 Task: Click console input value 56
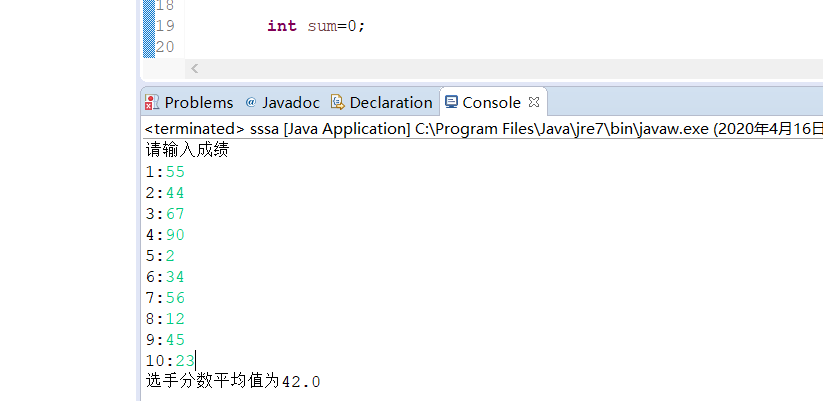point(175,298)
